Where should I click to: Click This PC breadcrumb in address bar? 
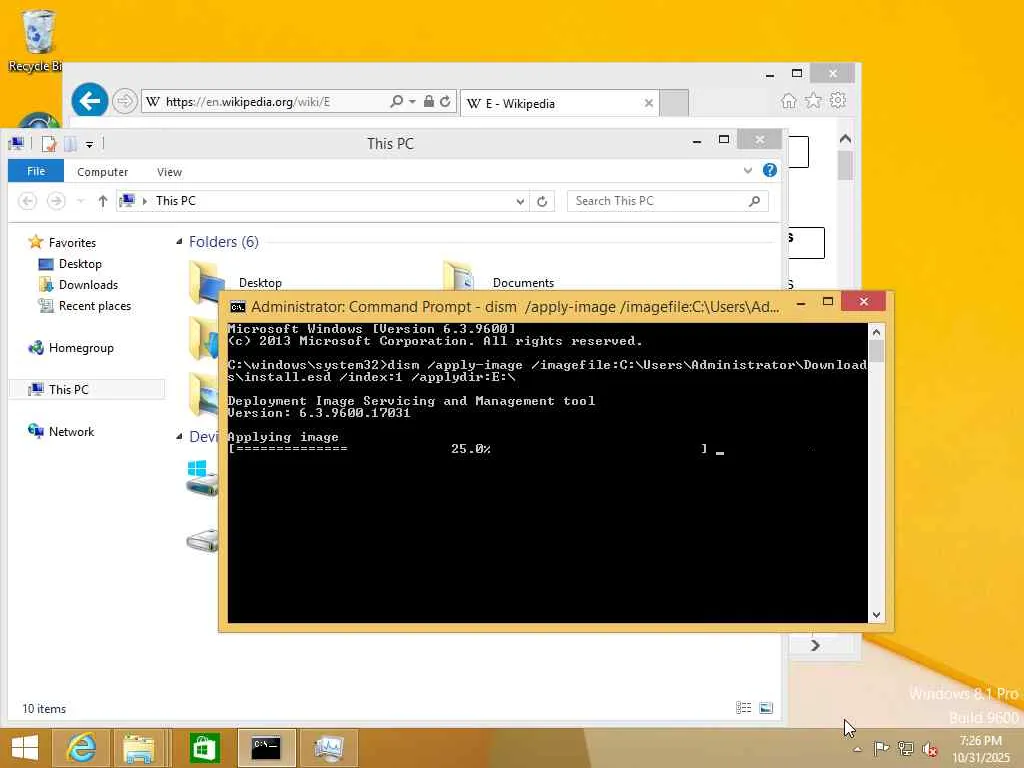pyautogui.click(x=176, y=201)
